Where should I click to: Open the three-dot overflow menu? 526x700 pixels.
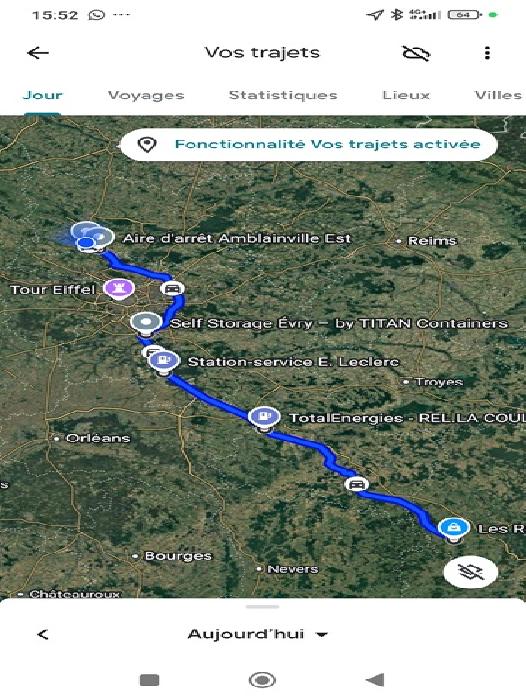(x=487, y=53)
